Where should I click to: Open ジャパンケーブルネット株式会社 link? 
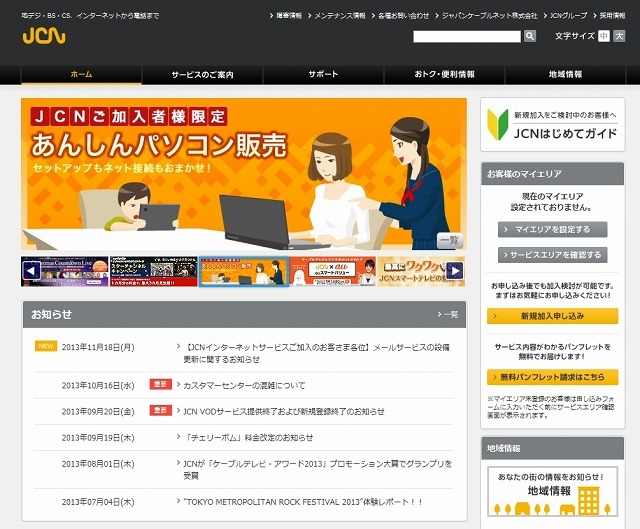tap(490, 16)
